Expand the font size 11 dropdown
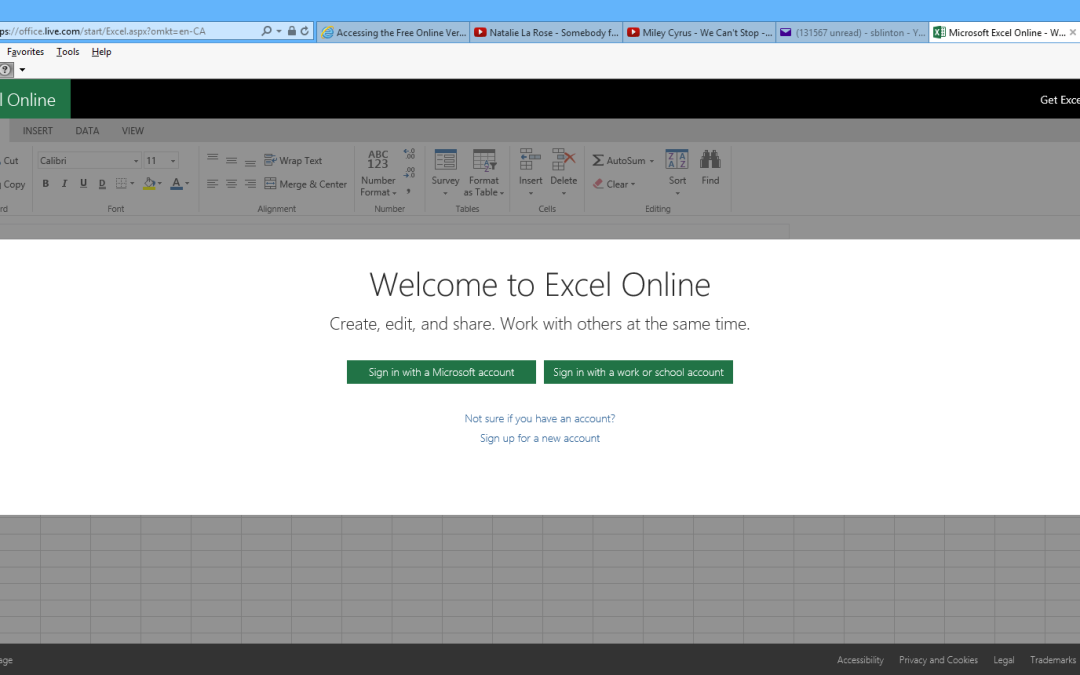 click(173, 161)
